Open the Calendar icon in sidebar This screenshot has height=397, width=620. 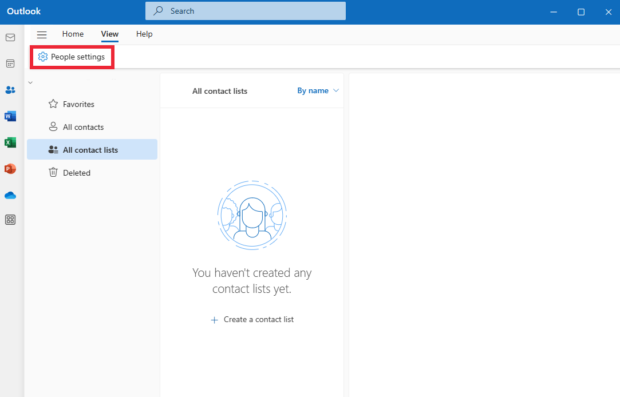pyautogui.click(x=10, y=63)
